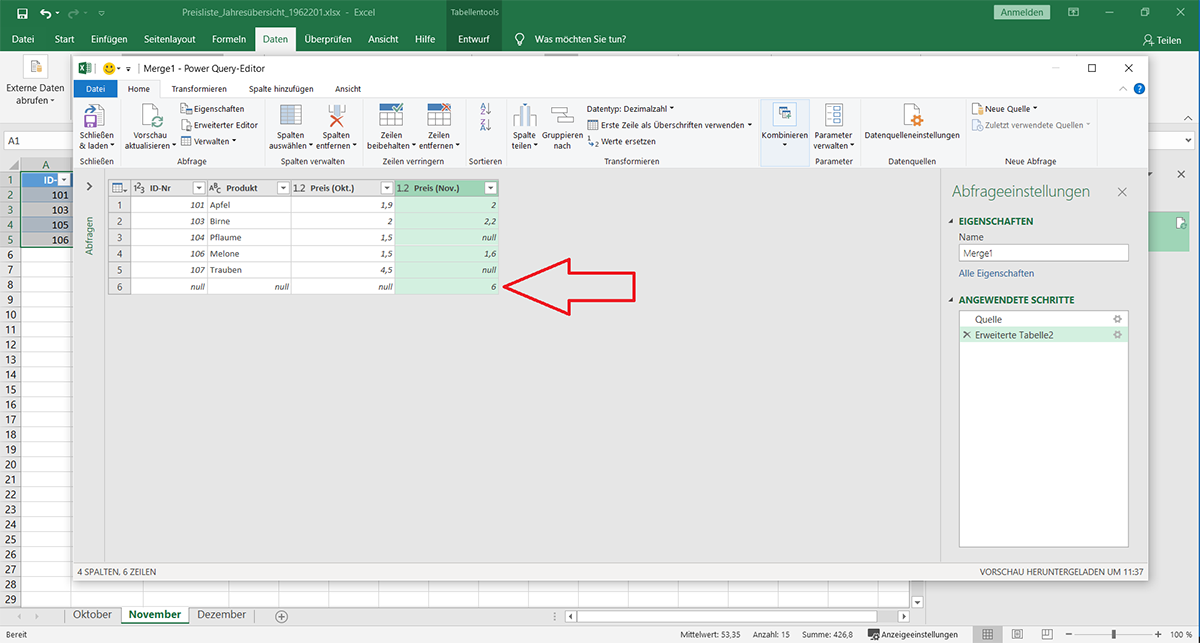This screenshot has width=1200, height=643.
Task: Click the smiley feedback icon in title bar
Action: click(x=110, y=68)
